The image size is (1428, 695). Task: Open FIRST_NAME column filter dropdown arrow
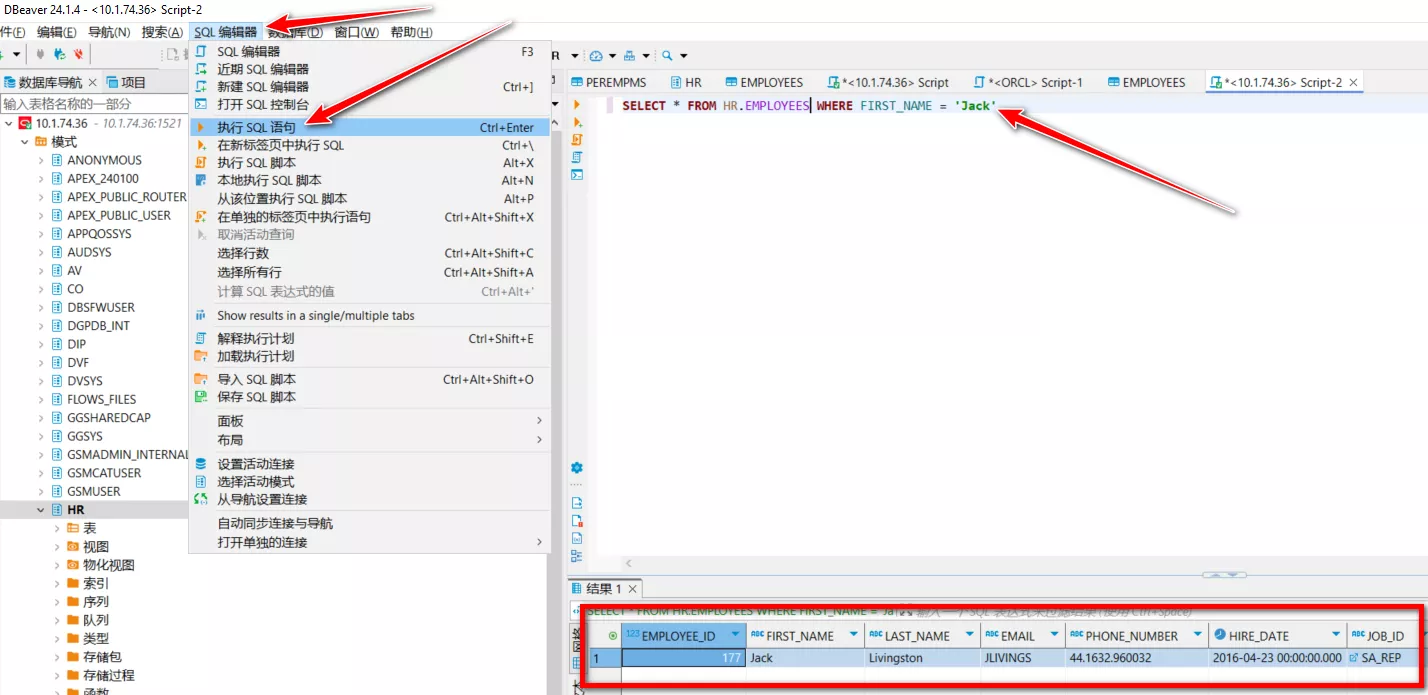click(854, 635)
